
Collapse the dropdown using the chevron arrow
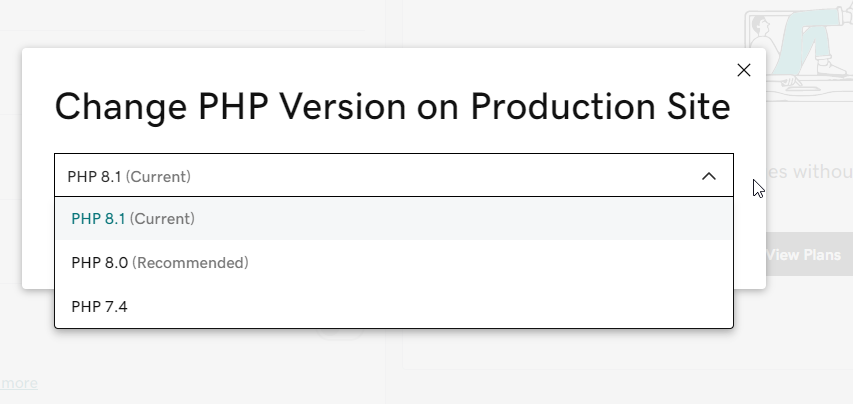coord(709,176)
